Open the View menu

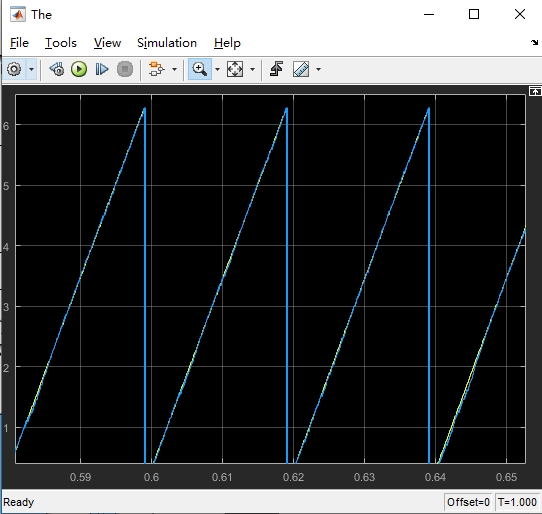tap(108, 43)
